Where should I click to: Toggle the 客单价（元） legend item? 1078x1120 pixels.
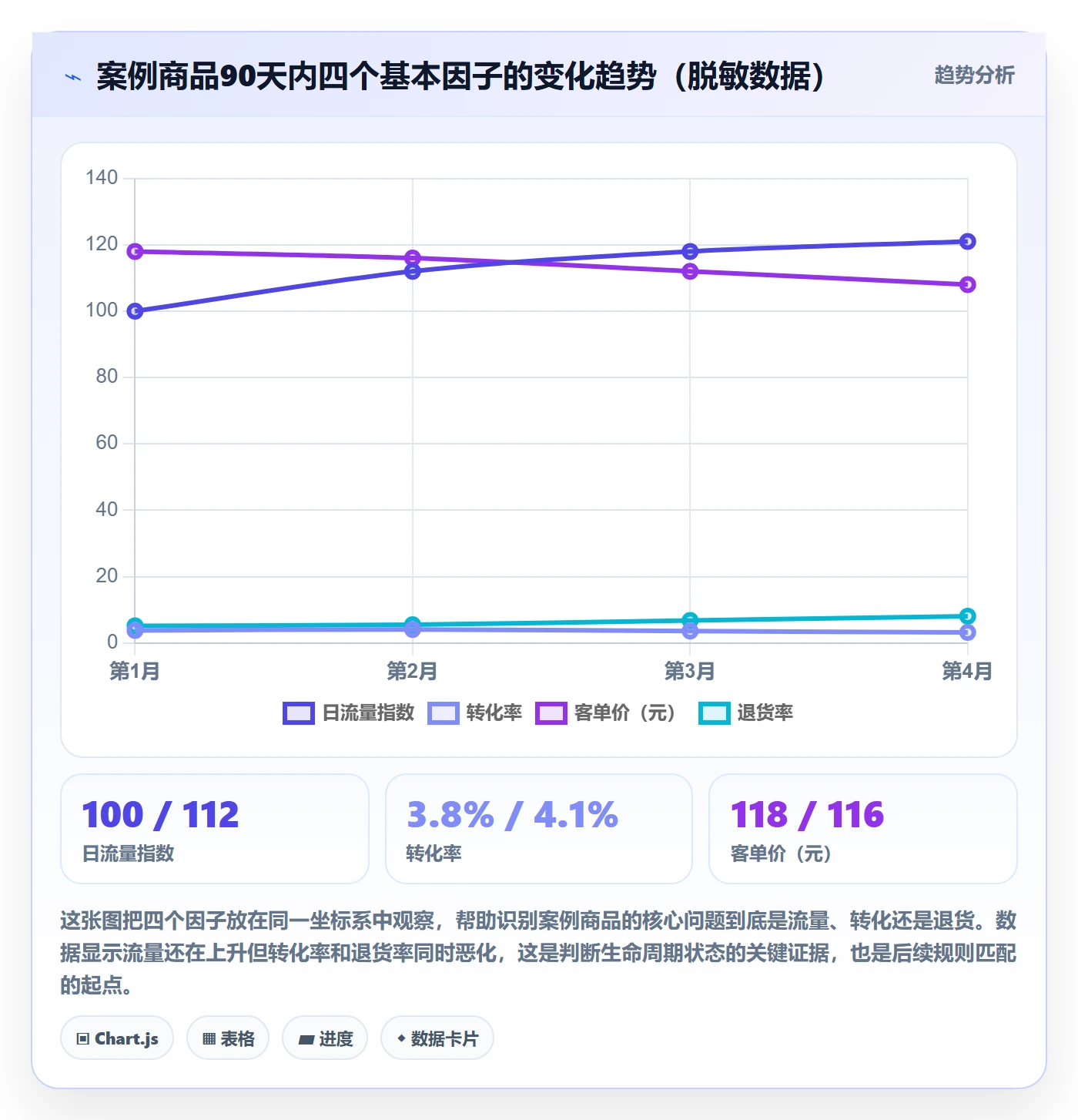click(x=606, y=713)
